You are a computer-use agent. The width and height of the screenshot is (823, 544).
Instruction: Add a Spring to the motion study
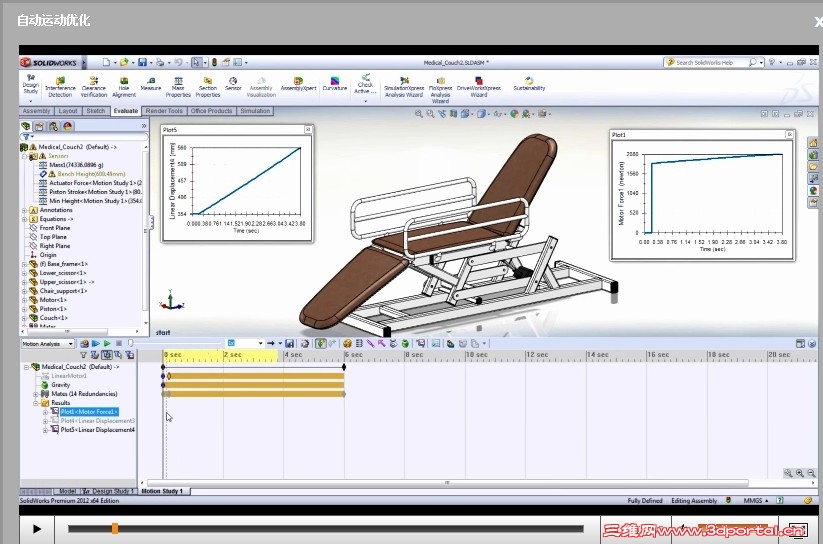click(x=359, y=343)
